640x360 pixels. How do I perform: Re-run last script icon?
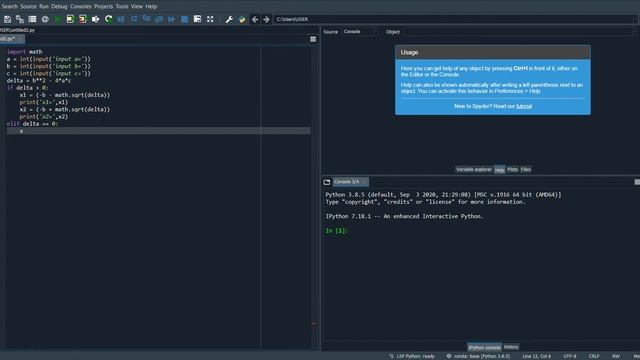[108, 19]
